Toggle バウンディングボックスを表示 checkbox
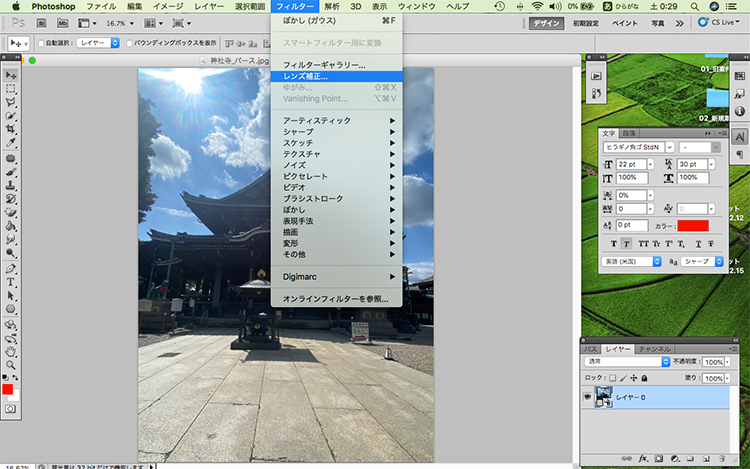This screenshot has width=750, height=469. point(129,43)
